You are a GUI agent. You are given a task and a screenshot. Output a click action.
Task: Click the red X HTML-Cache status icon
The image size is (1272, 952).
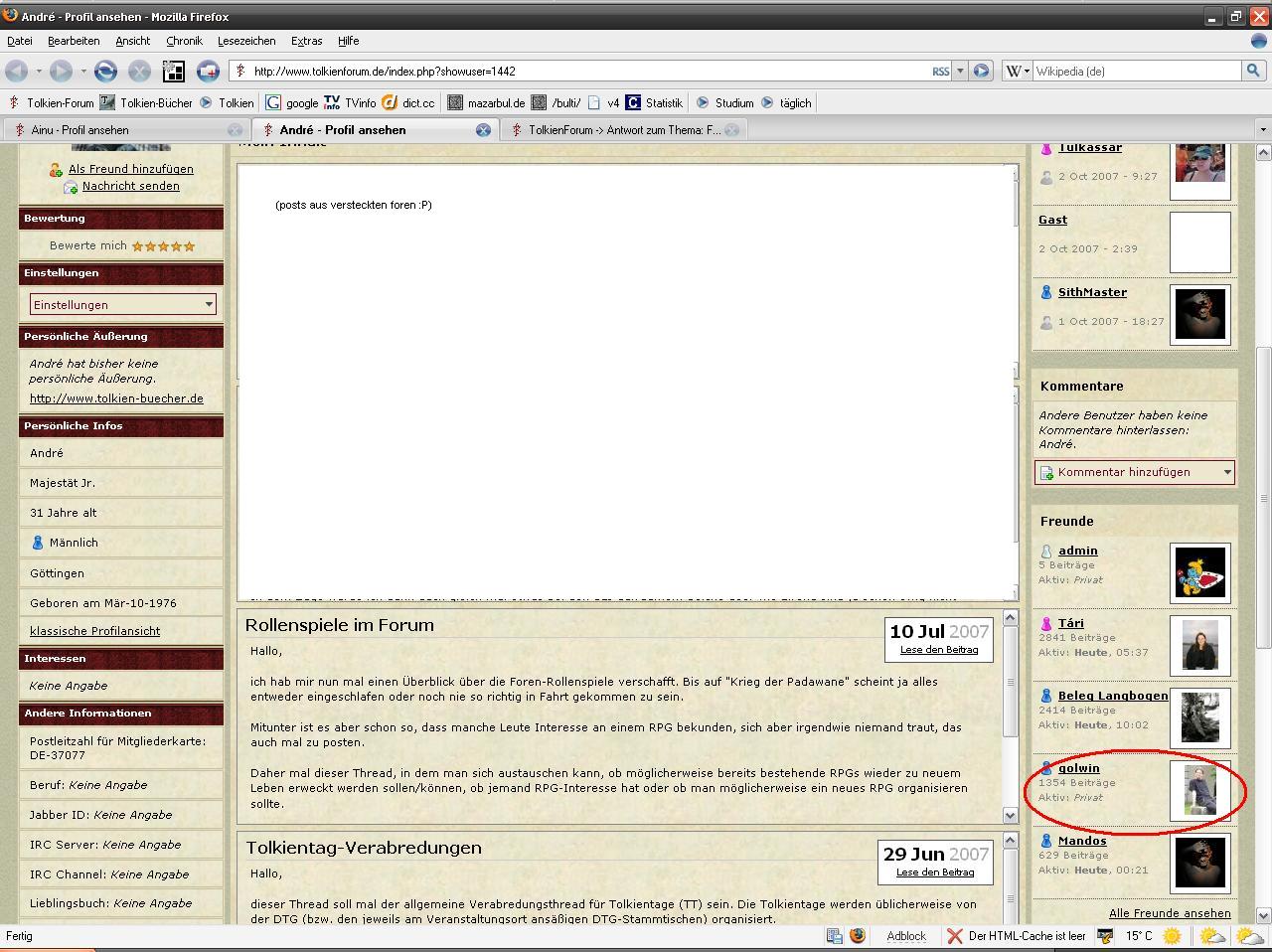pos(954,936)
